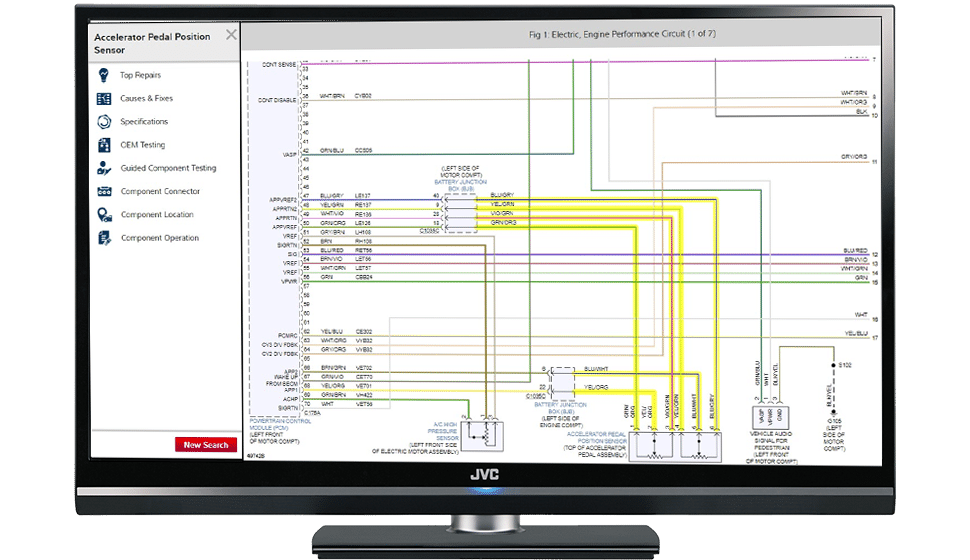
Task: View Component Location
Action: [x=157, y=215]
